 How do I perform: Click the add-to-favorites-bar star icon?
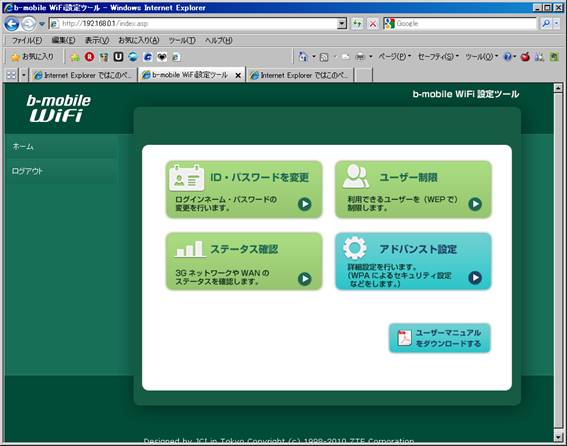75,57
